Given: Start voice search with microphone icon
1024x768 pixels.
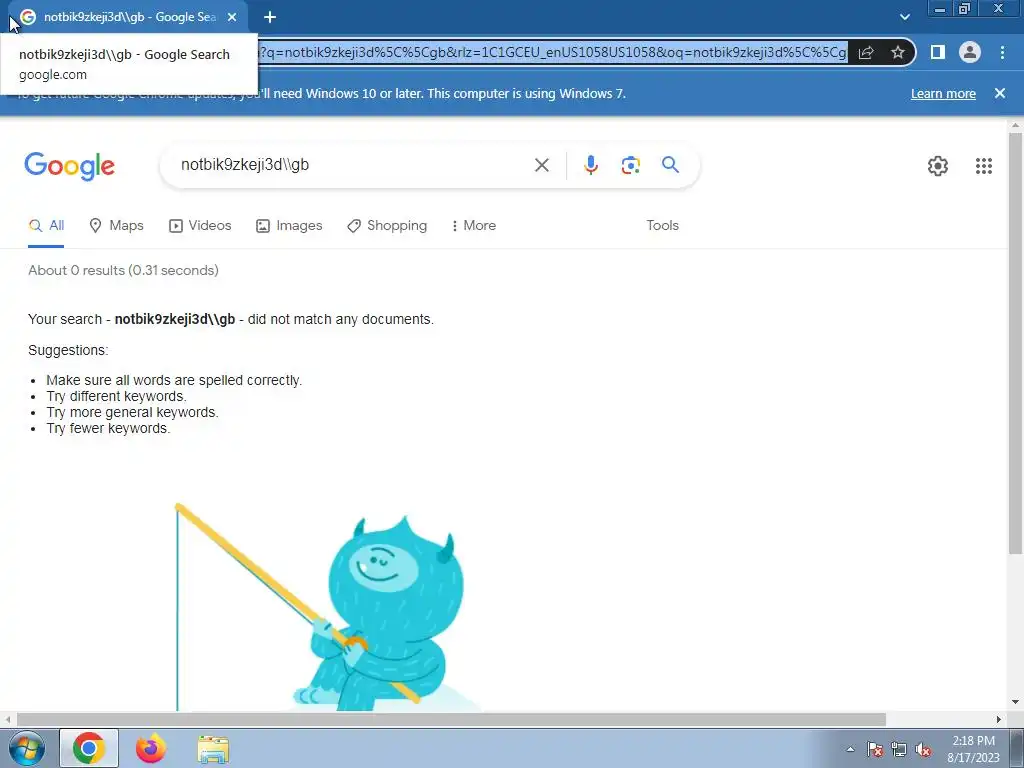Looking at the screenshot, I should coord(590,165).
